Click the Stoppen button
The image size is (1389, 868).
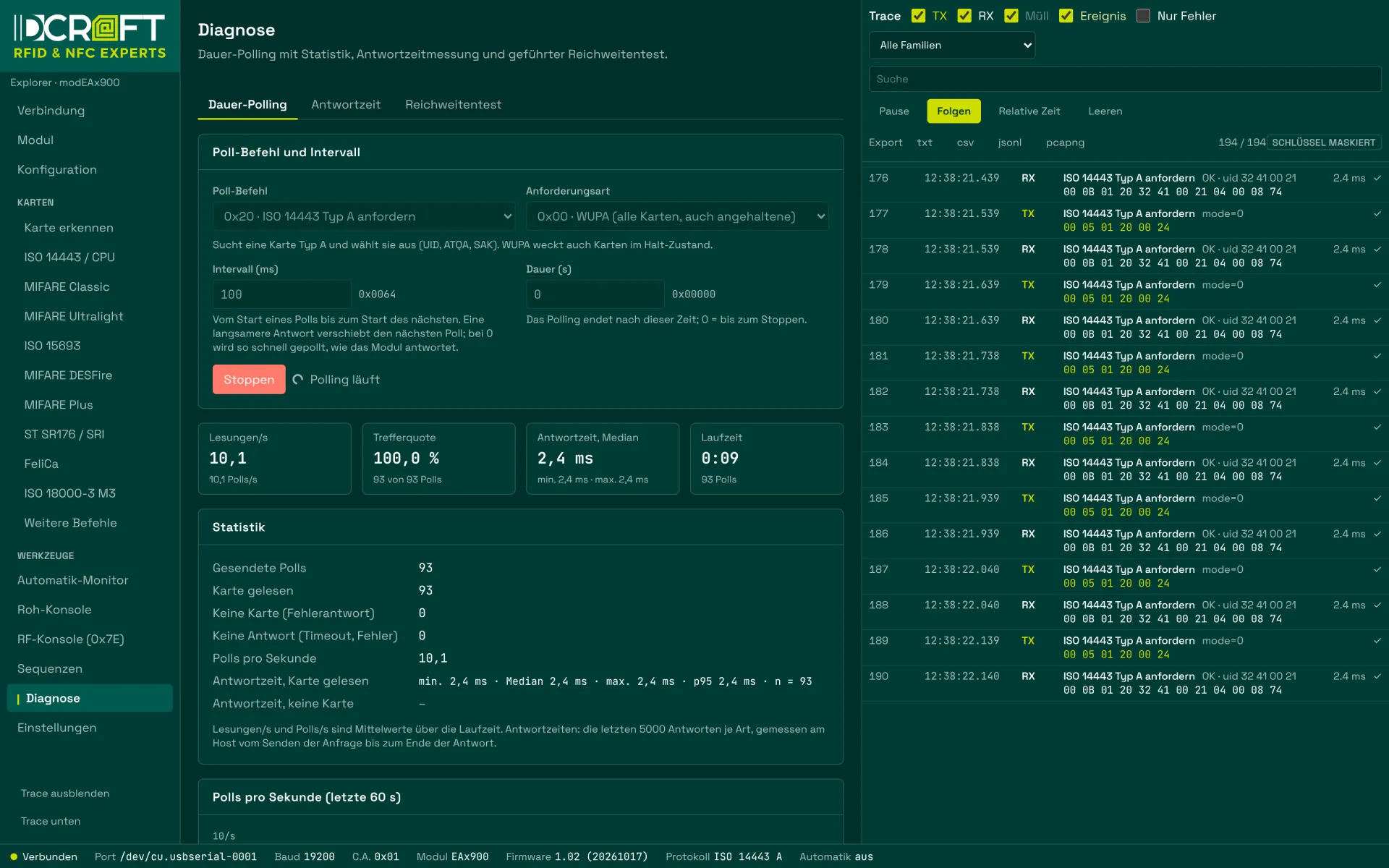click(249, 380)
